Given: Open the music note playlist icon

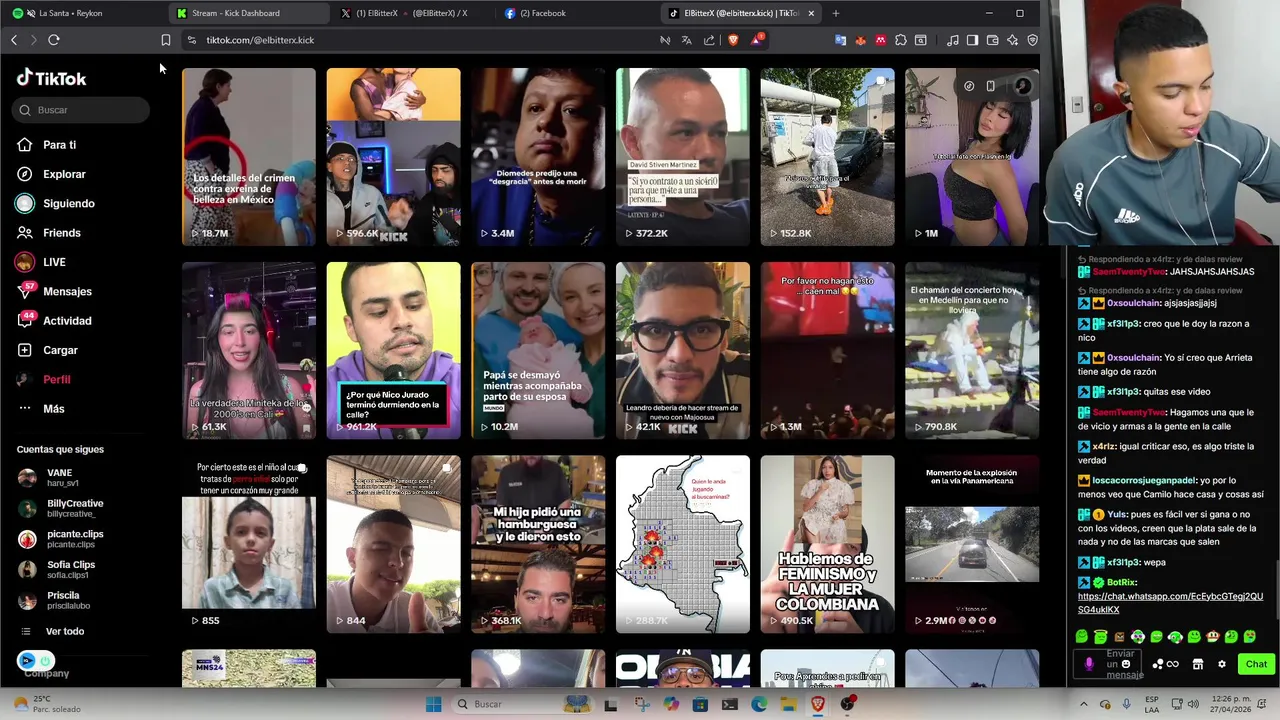Looking at the screenshot, I should (952, 40).
